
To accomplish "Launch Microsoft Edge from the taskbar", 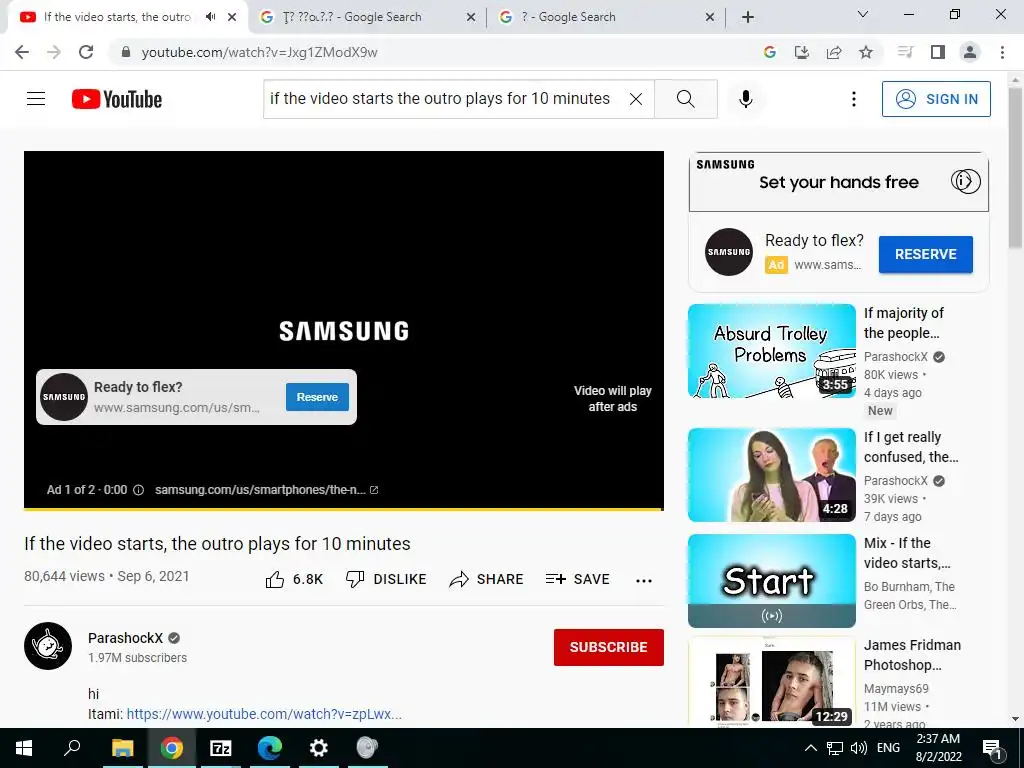I will tap(270, 748).
